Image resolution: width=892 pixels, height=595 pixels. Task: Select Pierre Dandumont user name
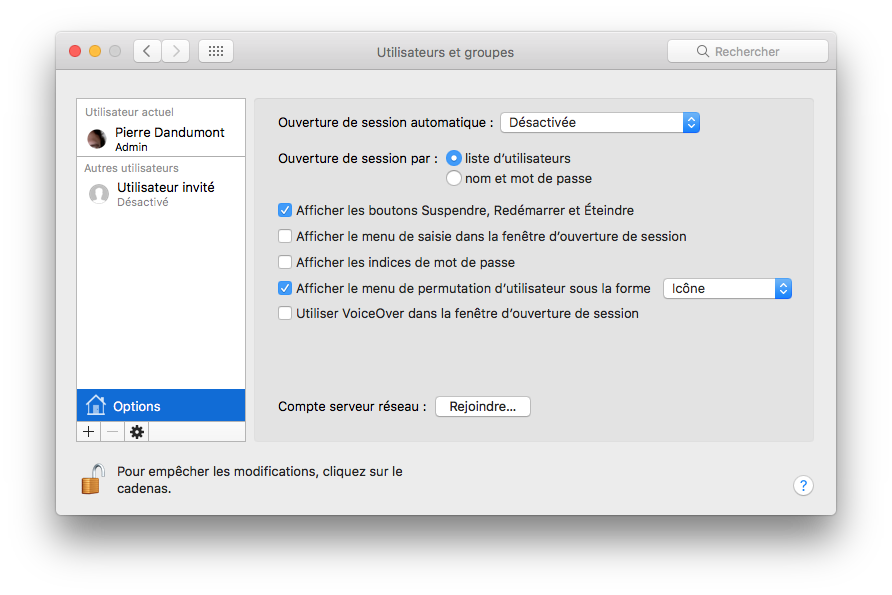point(170,133)
